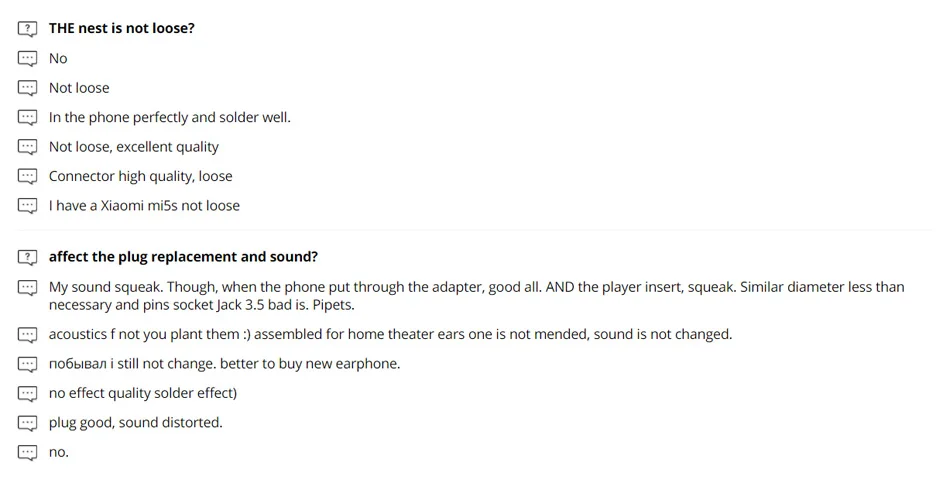The image size is (950, 480).
Task: Click bubble icon beside 'My sound squeak' answer
Action: pyautogui.click(x=28, y=288)
